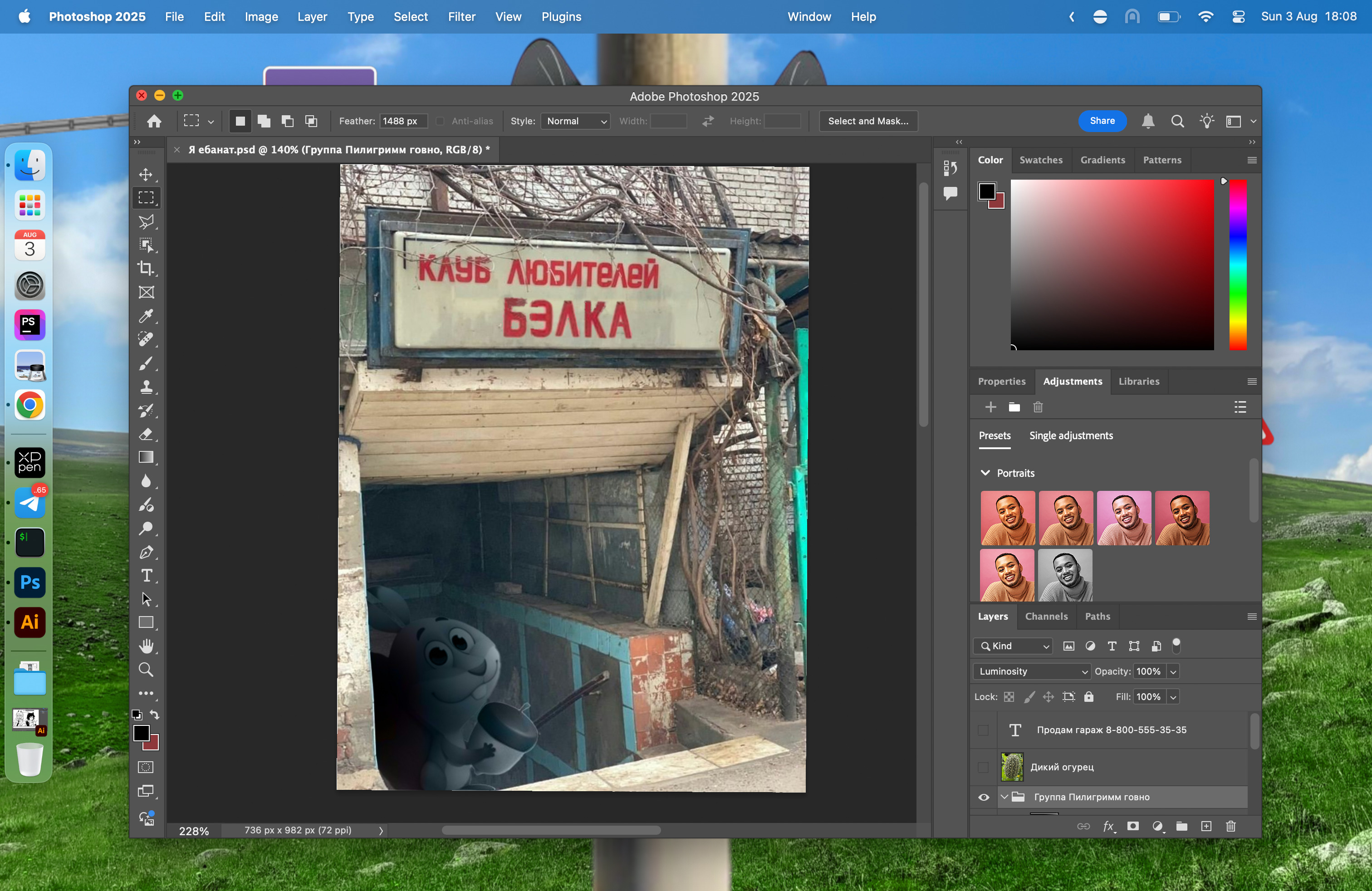Toggle Lock transparent pixels
This screenshot has width=1372, height=891.
pyautogui.click(x=1009, y=697)
